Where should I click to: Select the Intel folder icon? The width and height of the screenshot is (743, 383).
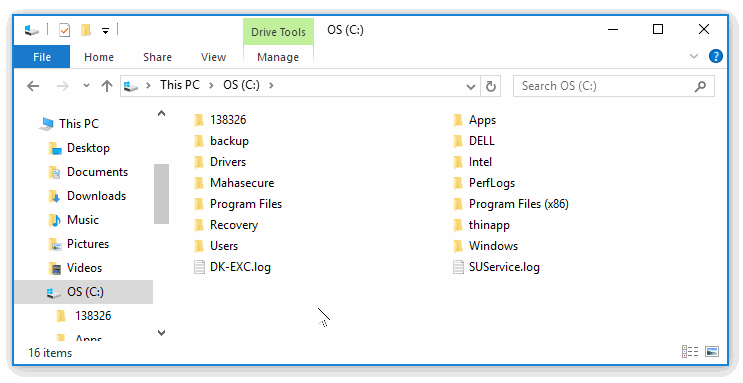458,162
